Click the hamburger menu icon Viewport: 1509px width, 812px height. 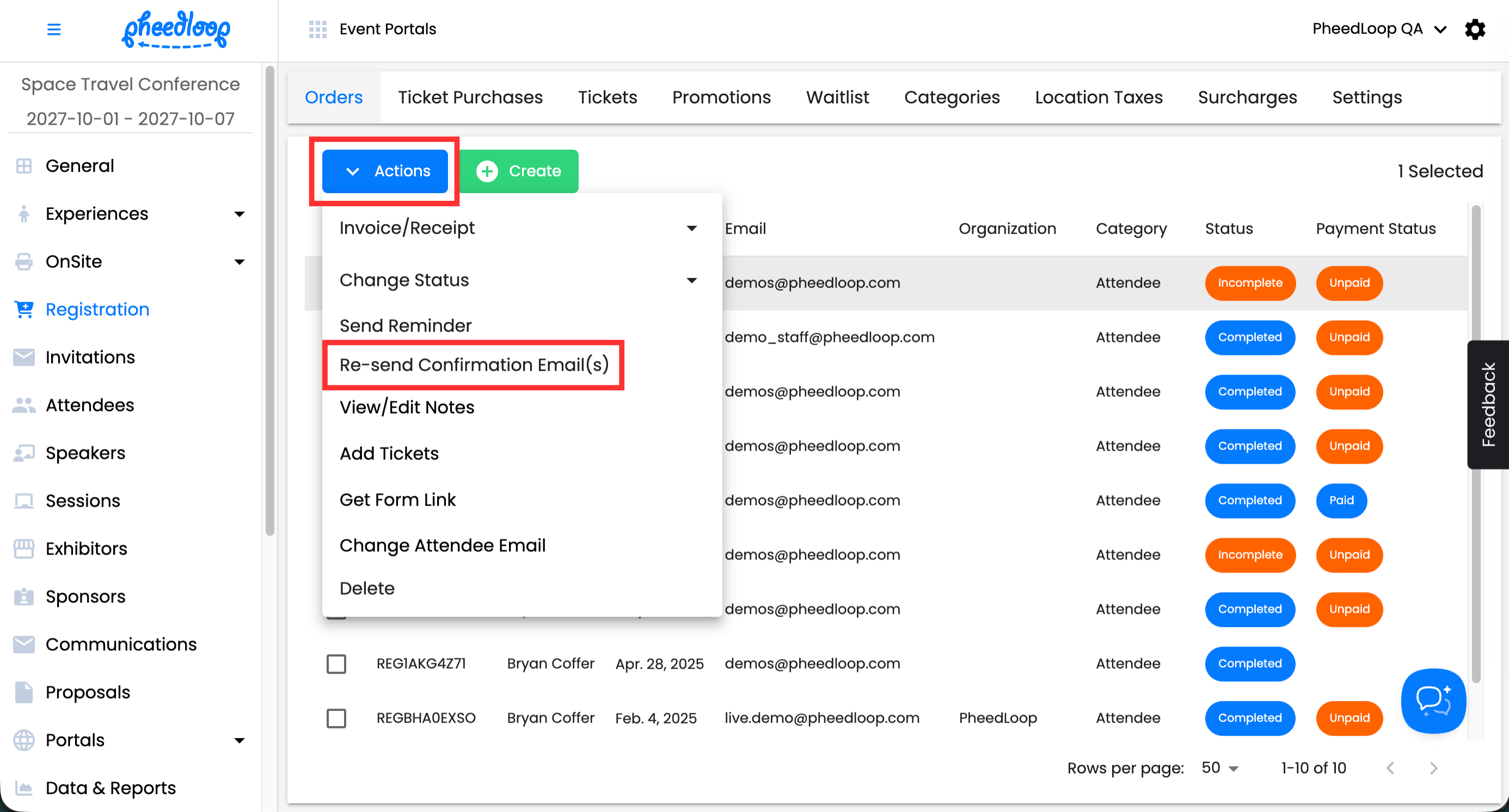pos(53,29)
